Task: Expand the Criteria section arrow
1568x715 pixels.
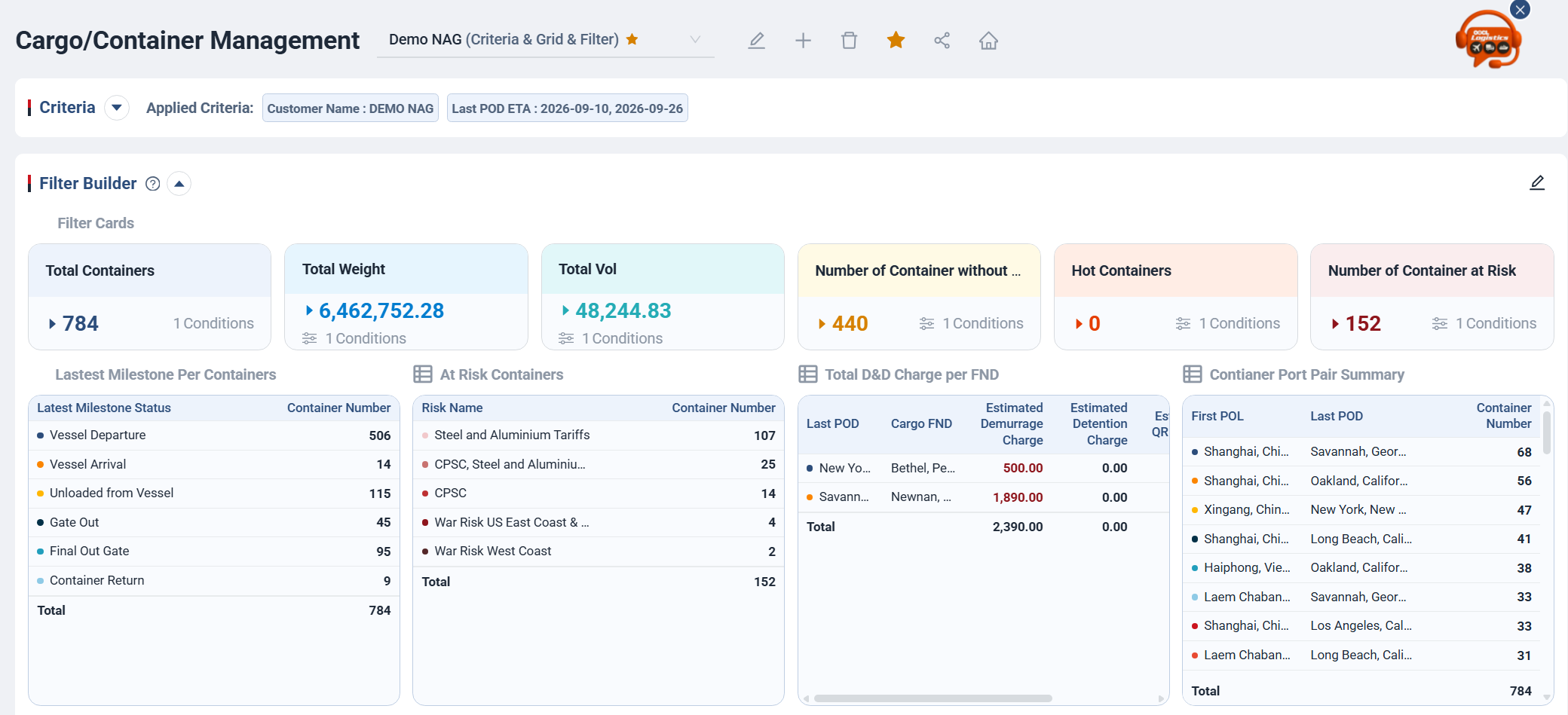Action: click(x=117, y=108)
